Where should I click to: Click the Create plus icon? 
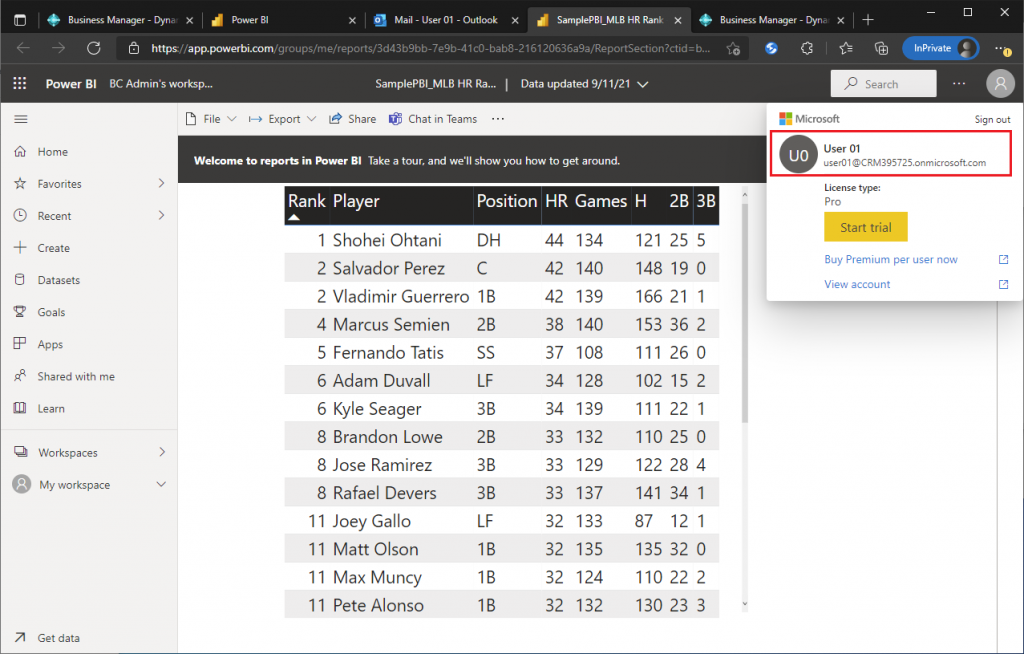20,248
